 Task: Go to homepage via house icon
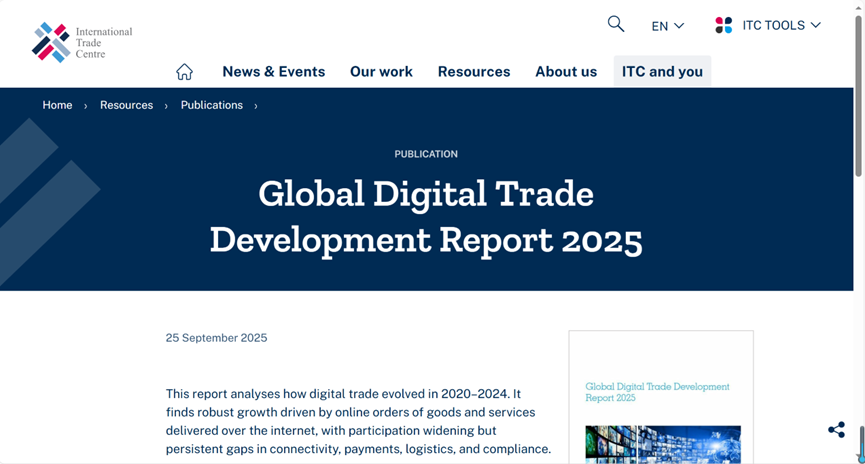coord(184,72)
